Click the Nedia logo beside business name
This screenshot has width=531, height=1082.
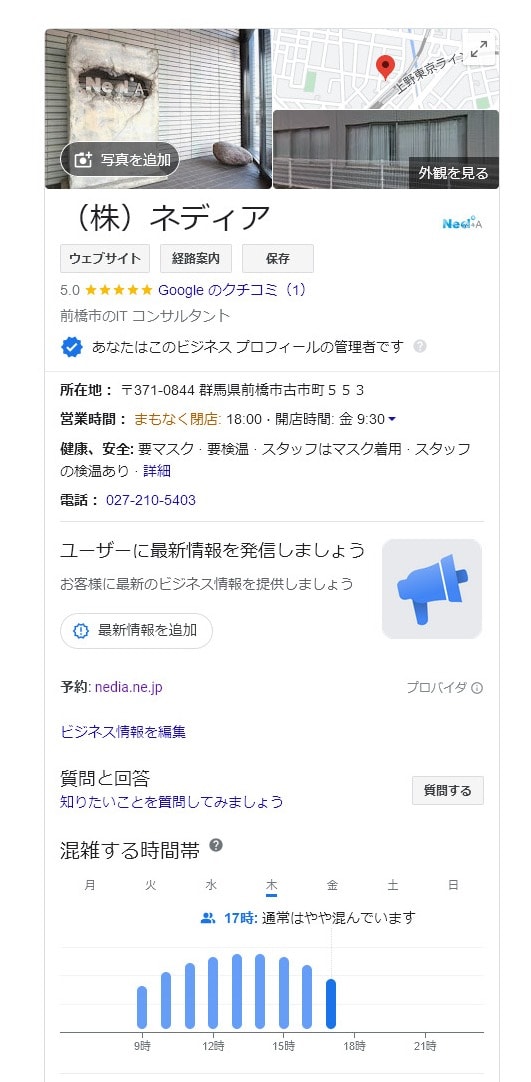point(462,223)
